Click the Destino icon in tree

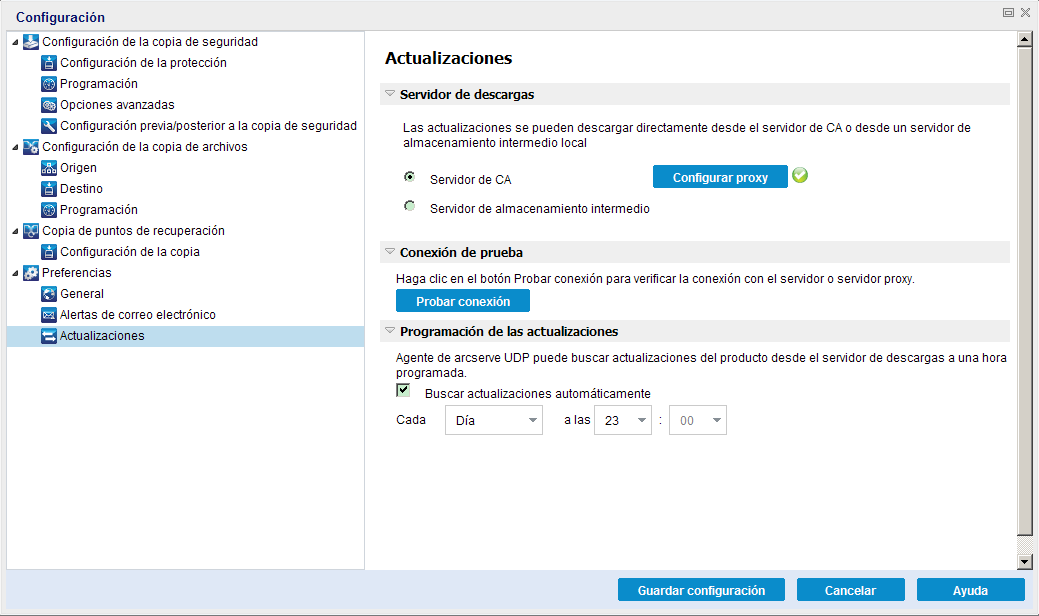point(49,189)
